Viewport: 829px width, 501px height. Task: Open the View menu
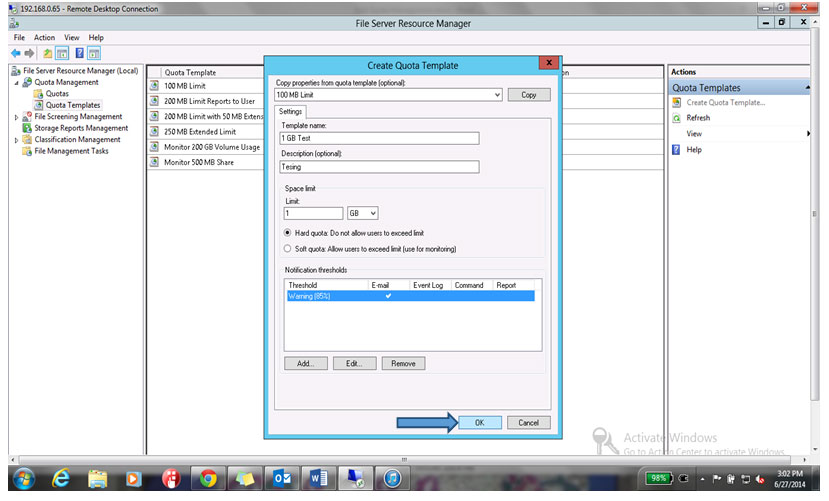tap(72, 38)
